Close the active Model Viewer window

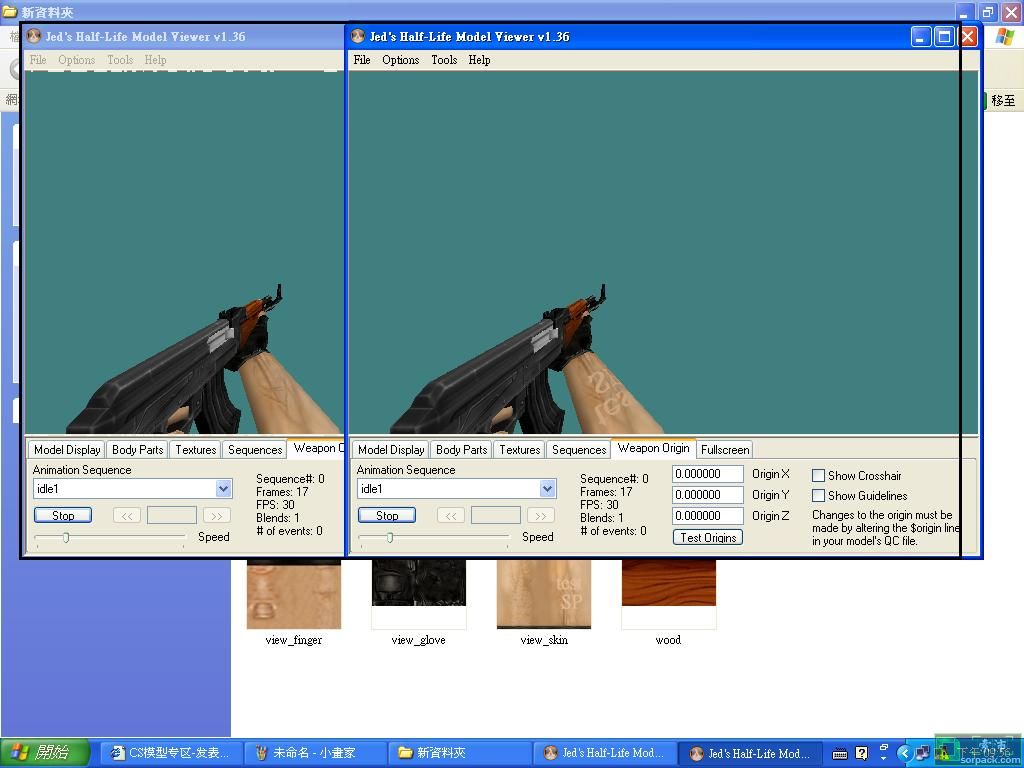(968, 37)
